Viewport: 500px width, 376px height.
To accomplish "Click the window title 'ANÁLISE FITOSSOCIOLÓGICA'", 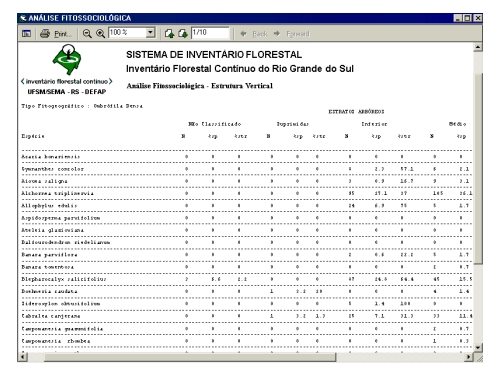I will coord(80,18).
